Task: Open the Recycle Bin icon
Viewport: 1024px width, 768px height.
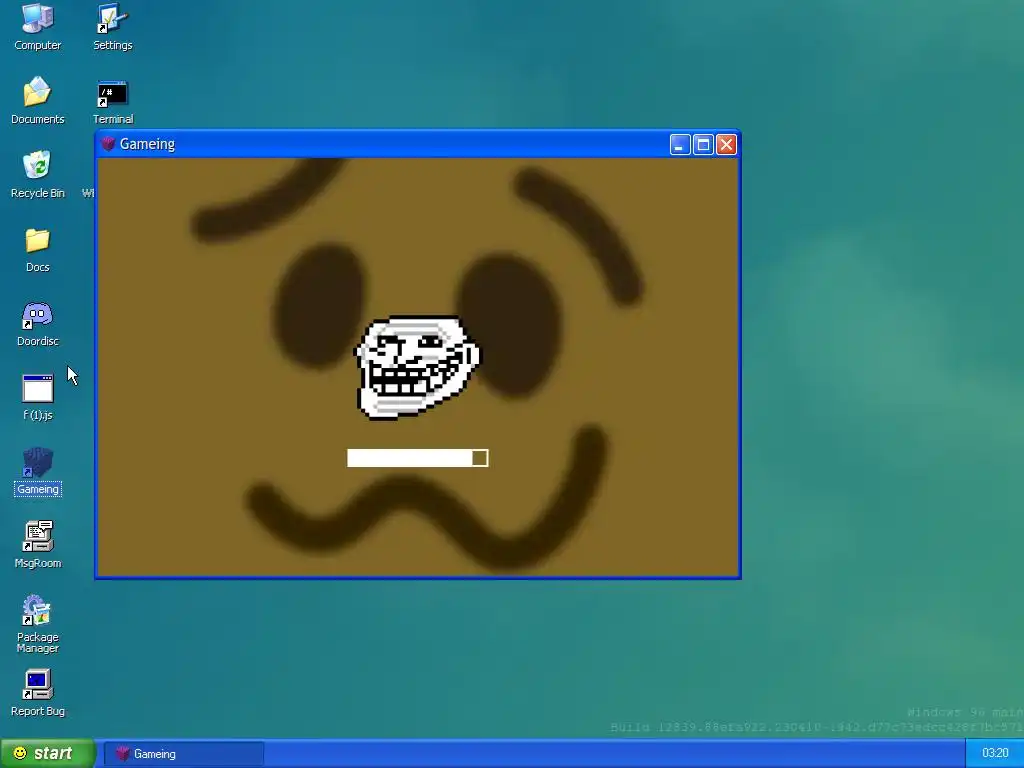Action: (37, 174)
